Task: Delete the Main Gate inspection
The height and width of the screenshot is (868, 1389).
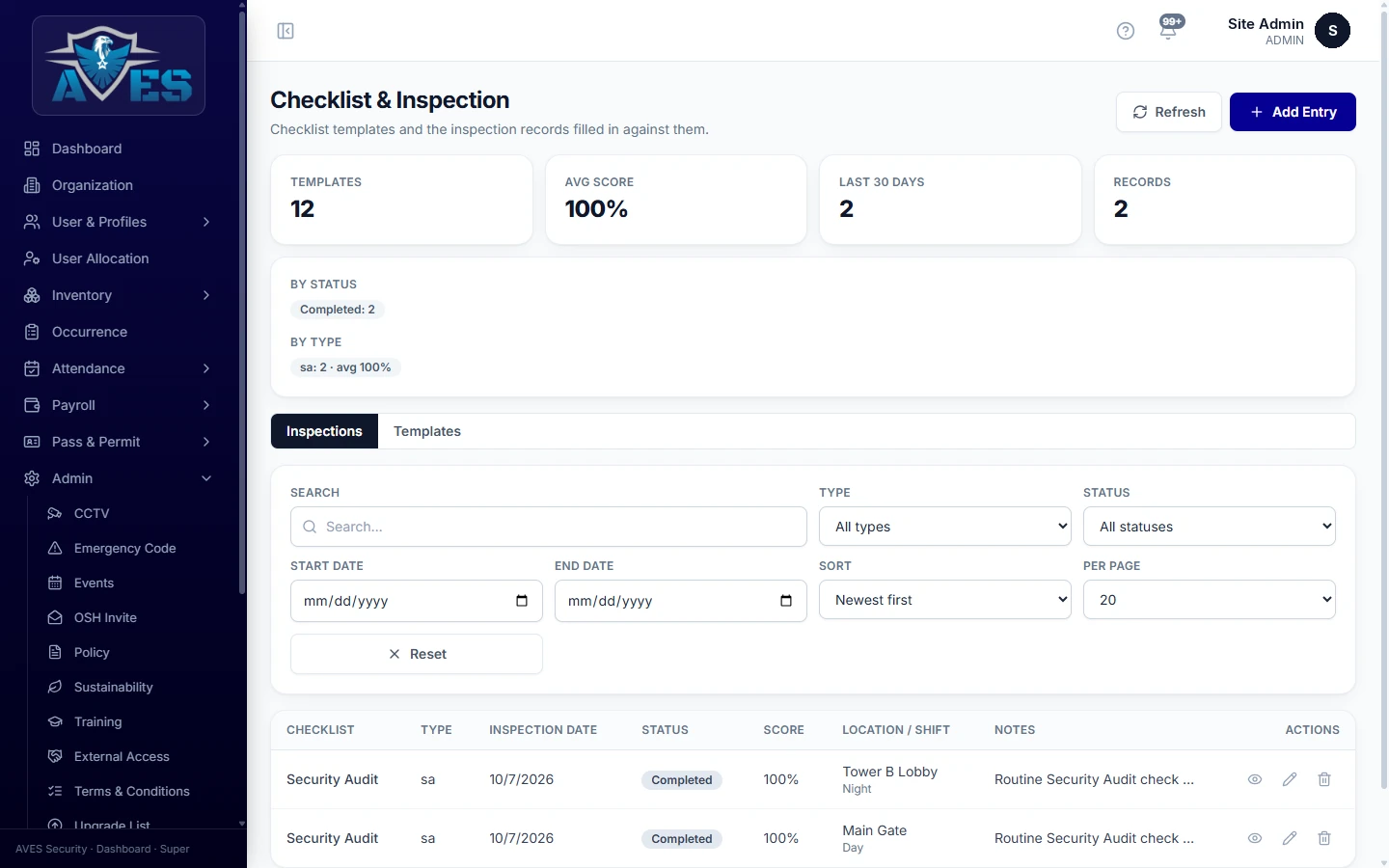Action: pyautogui.click(x=1324, y=838)
